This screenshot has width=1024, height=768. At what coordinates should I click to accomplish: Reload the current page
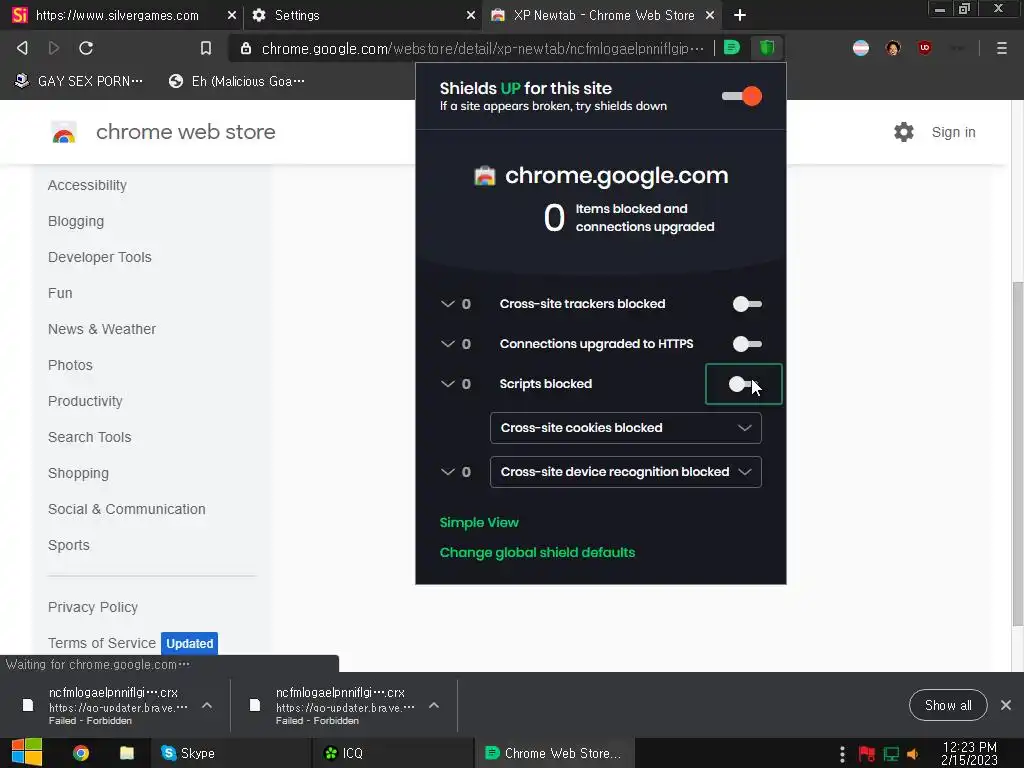point(86,48)
